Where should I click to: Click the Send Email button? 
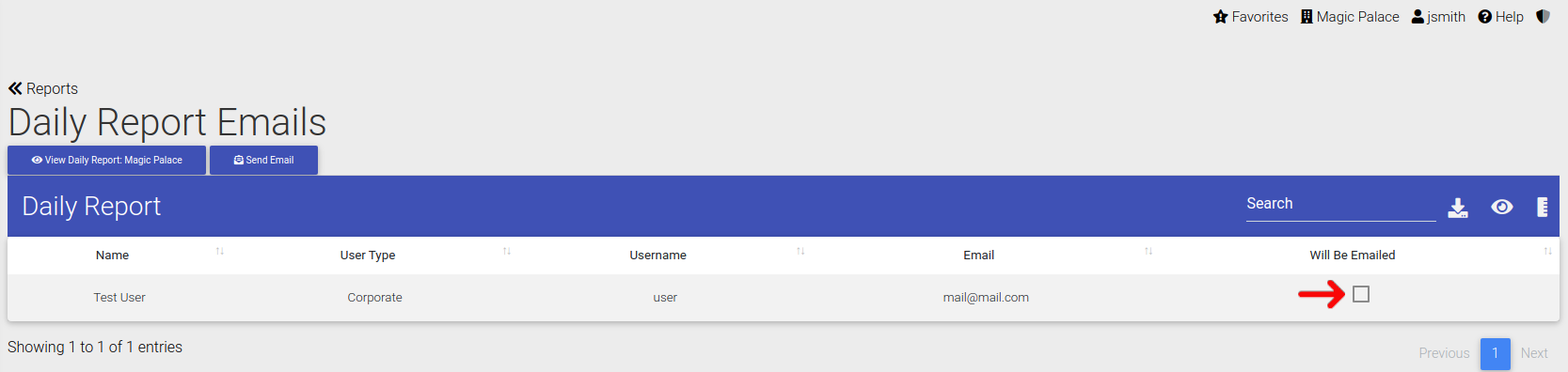click(263, 160)
